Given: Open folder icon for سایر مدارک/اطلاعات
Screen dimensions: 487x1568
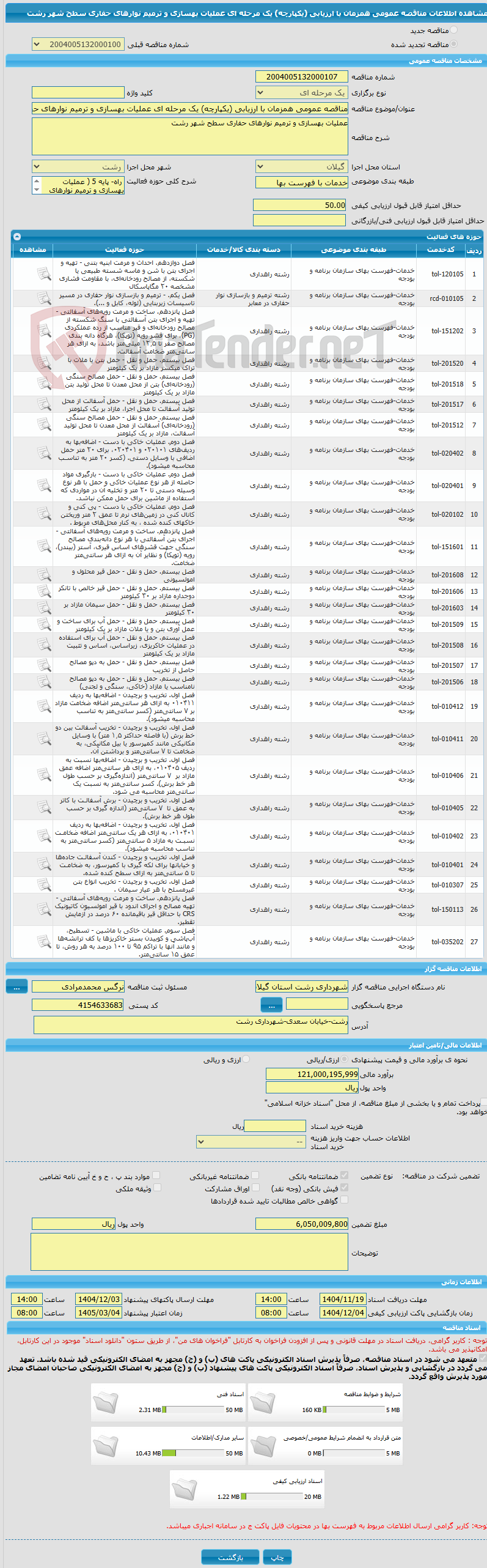Looking at the screenshot, I should coord(106,1445).
